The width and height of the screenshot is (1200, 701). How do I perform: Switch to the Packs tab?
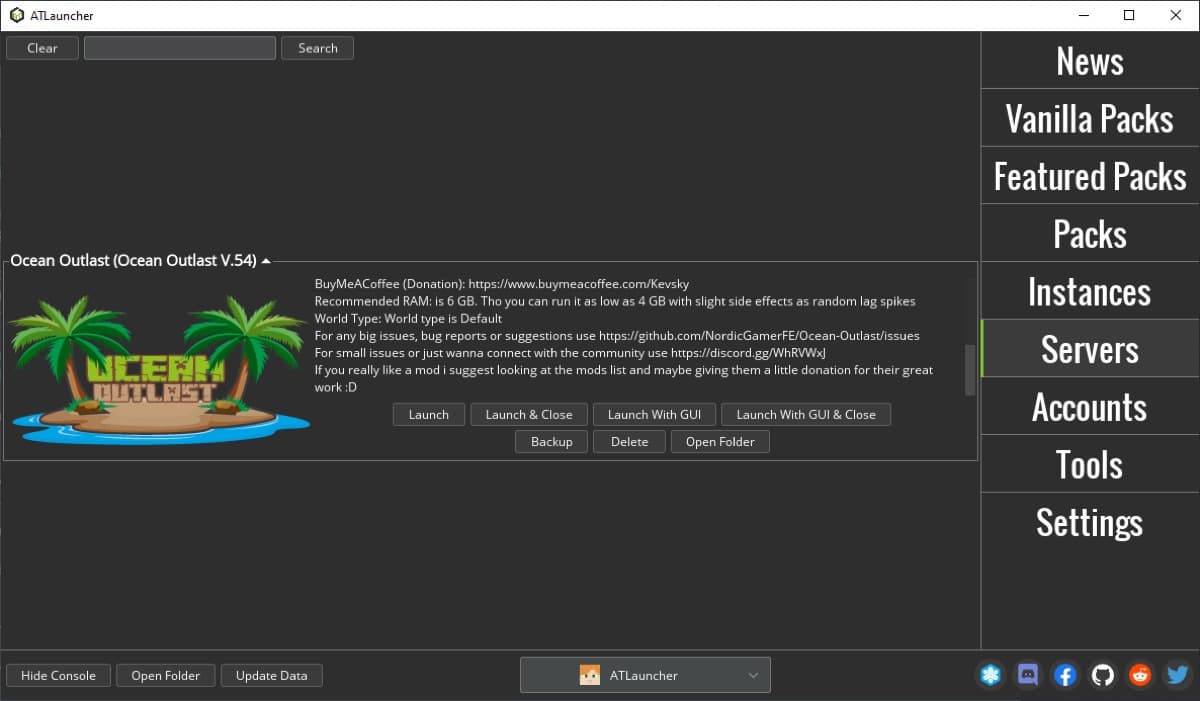click(1090, 234)
